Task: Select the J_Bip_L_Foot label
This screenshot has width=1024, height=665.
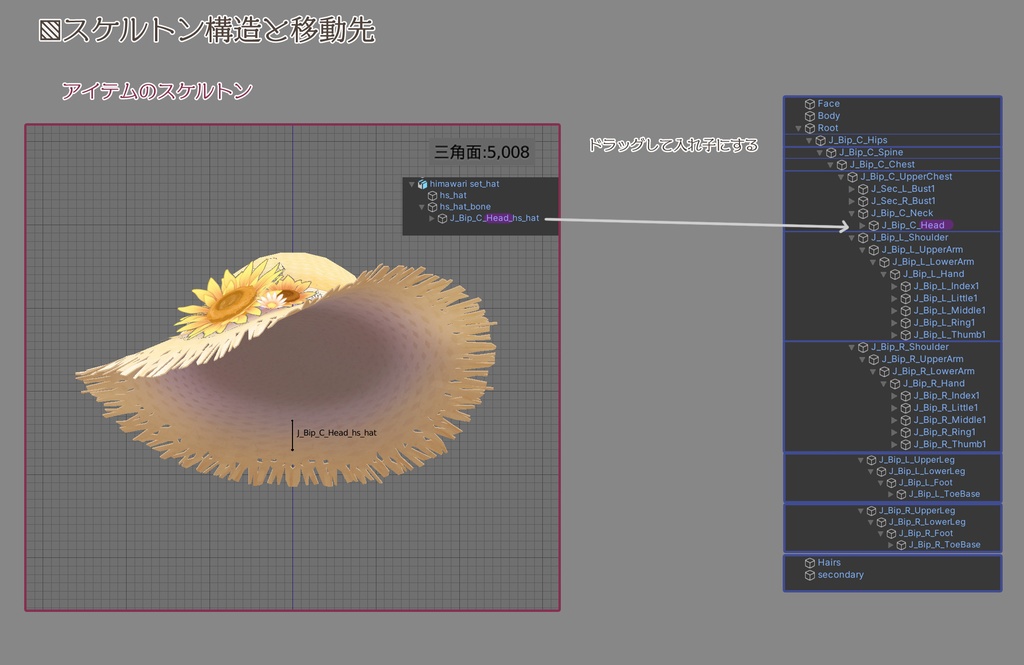Action: click(925, 483)
